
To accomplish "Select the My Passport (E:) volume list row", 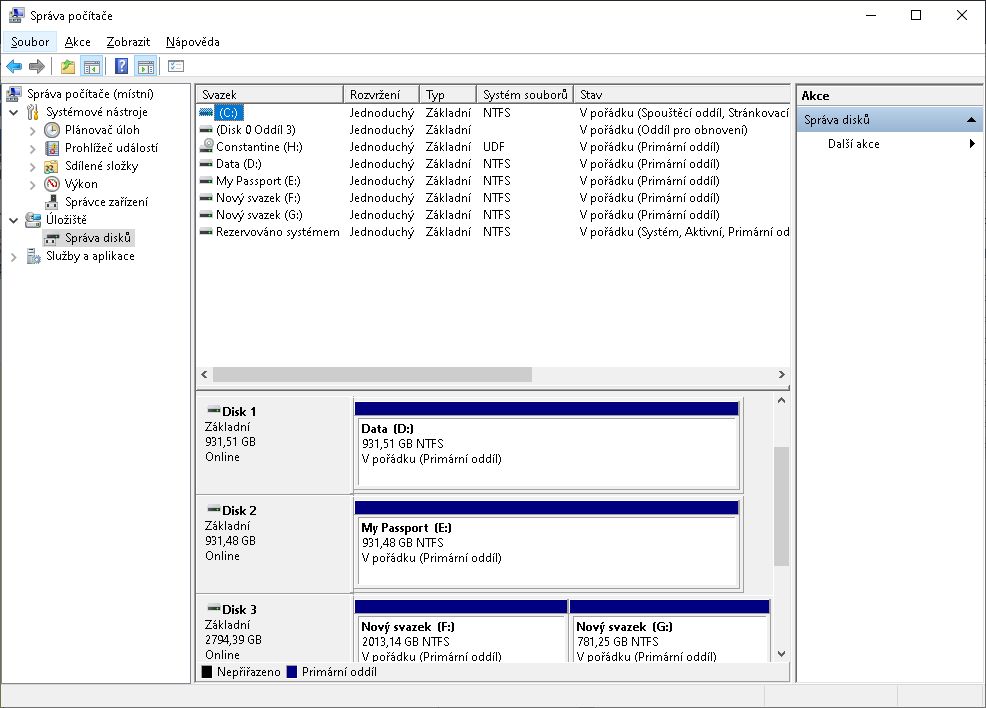I will click(494, 180).
